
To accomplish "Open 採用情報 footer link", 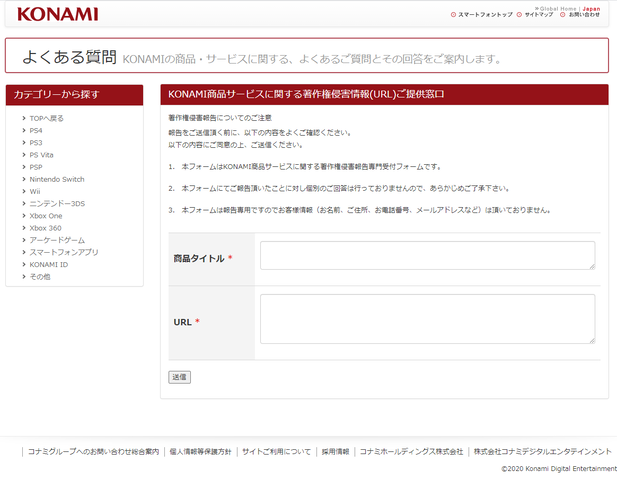I will [x=335, y=452].
